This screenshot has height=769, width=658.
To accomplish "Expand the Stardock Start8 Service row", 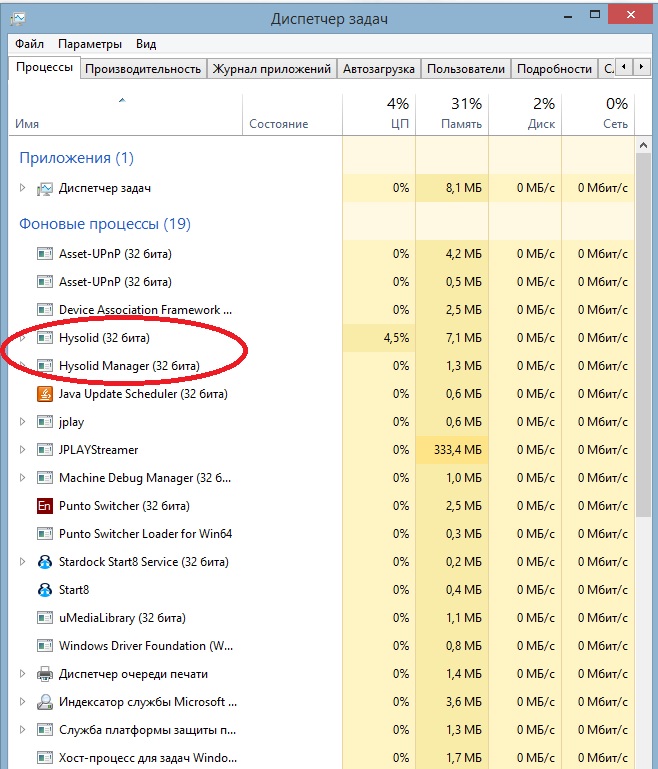I will (x=22, y=562).
